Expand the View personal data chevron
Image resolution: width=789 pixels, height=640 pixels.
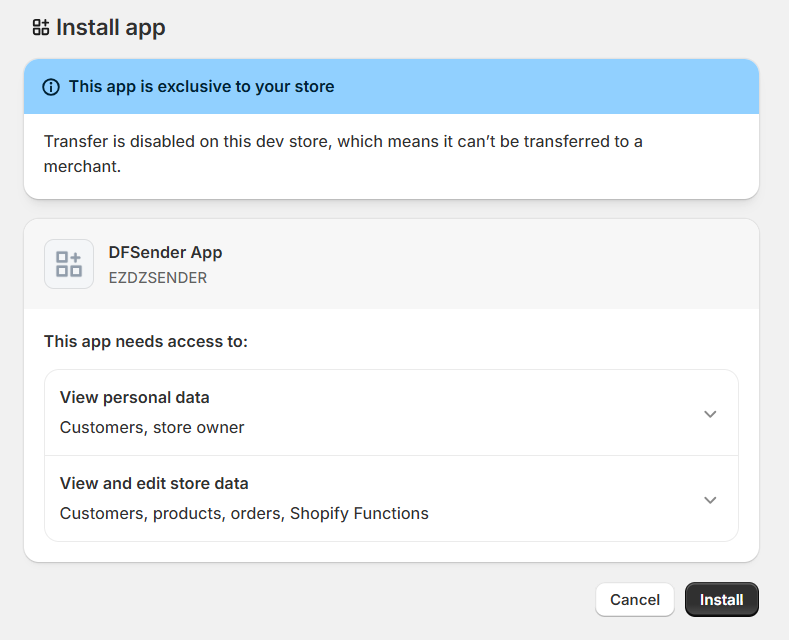click(710, 414)
